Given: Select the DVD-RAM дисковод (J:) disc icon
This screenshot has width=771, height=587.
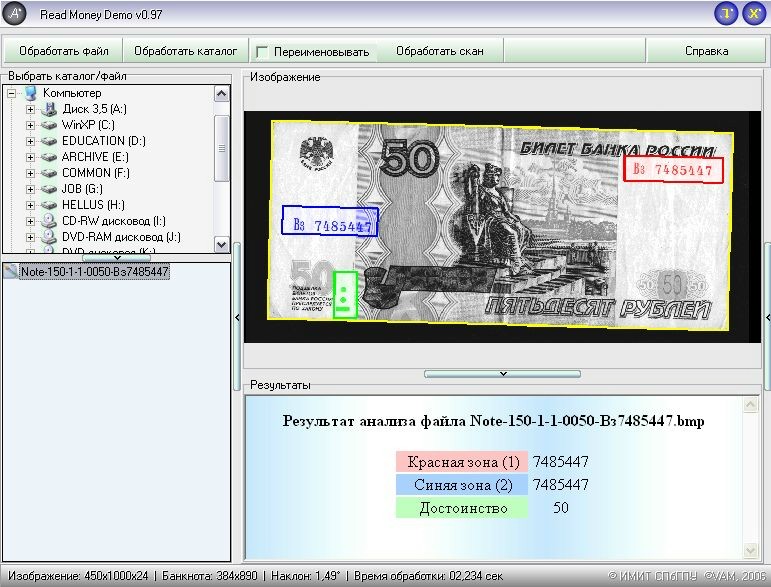Looking at the screenshot, I should coord(49,237).
